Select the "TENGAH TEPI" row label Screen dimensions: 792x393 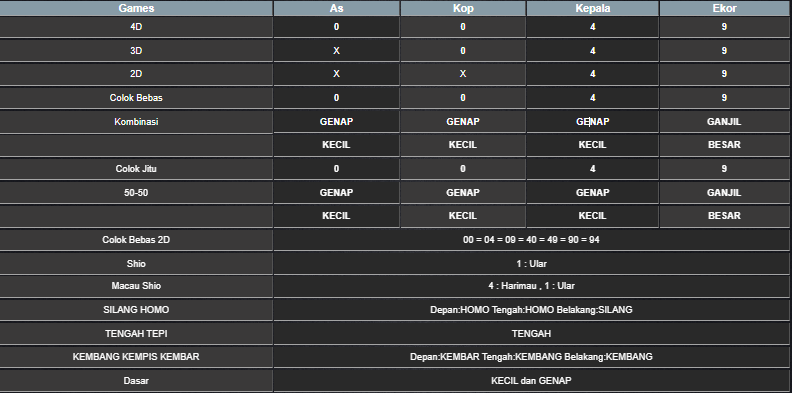(x=136, y=333)
